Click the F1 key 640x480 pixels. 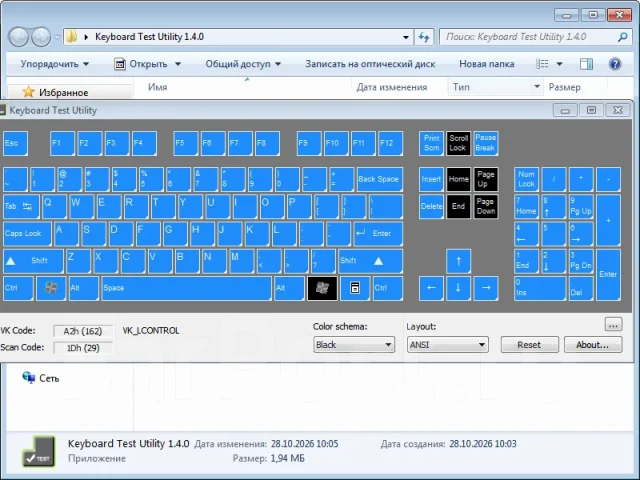[62, 143]
